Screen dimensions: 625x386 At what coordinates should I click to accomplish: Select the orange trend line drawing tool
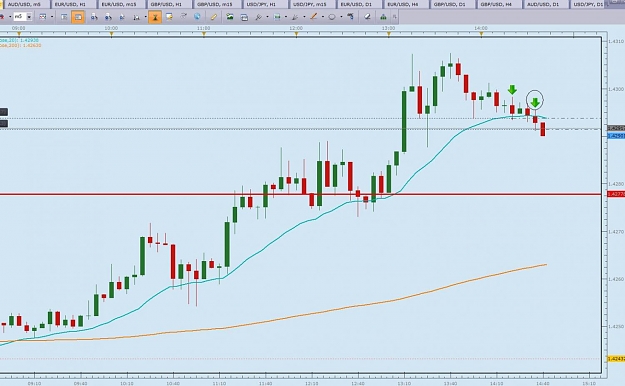(314, 17)
